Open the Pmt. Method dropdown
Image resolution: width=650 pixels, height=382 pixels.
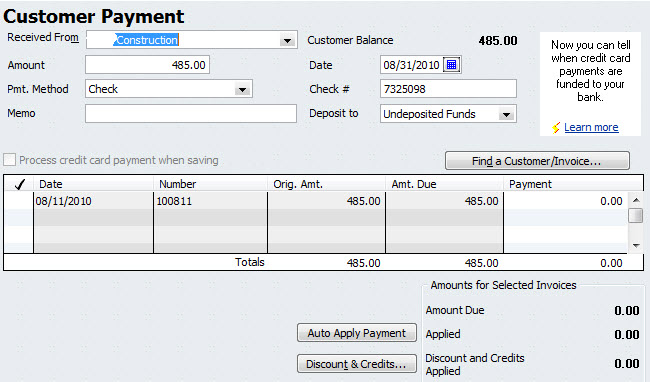(242, 89)
